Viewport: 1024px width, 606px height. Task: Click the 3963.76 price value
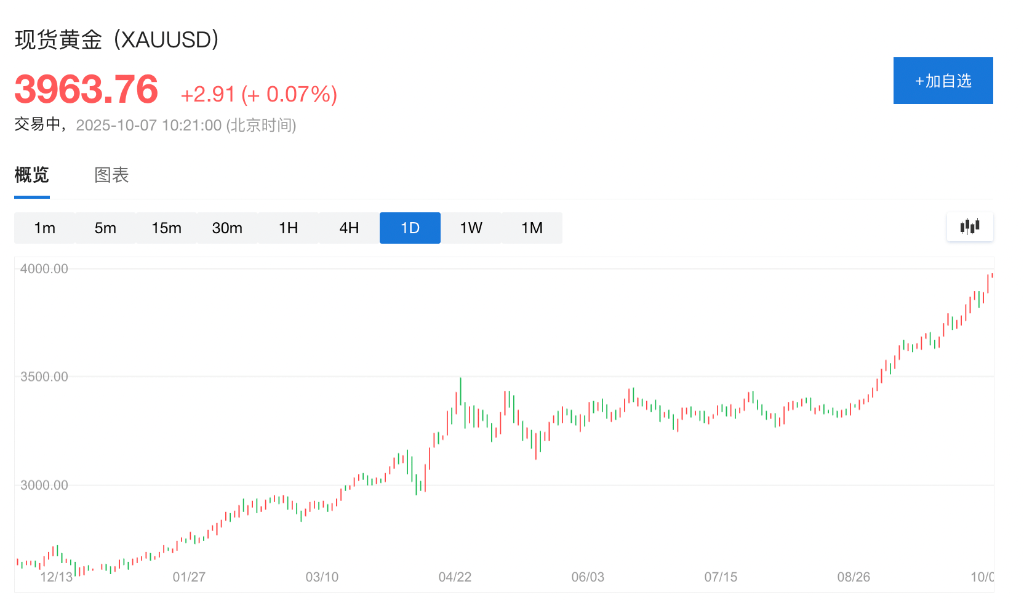86,90
